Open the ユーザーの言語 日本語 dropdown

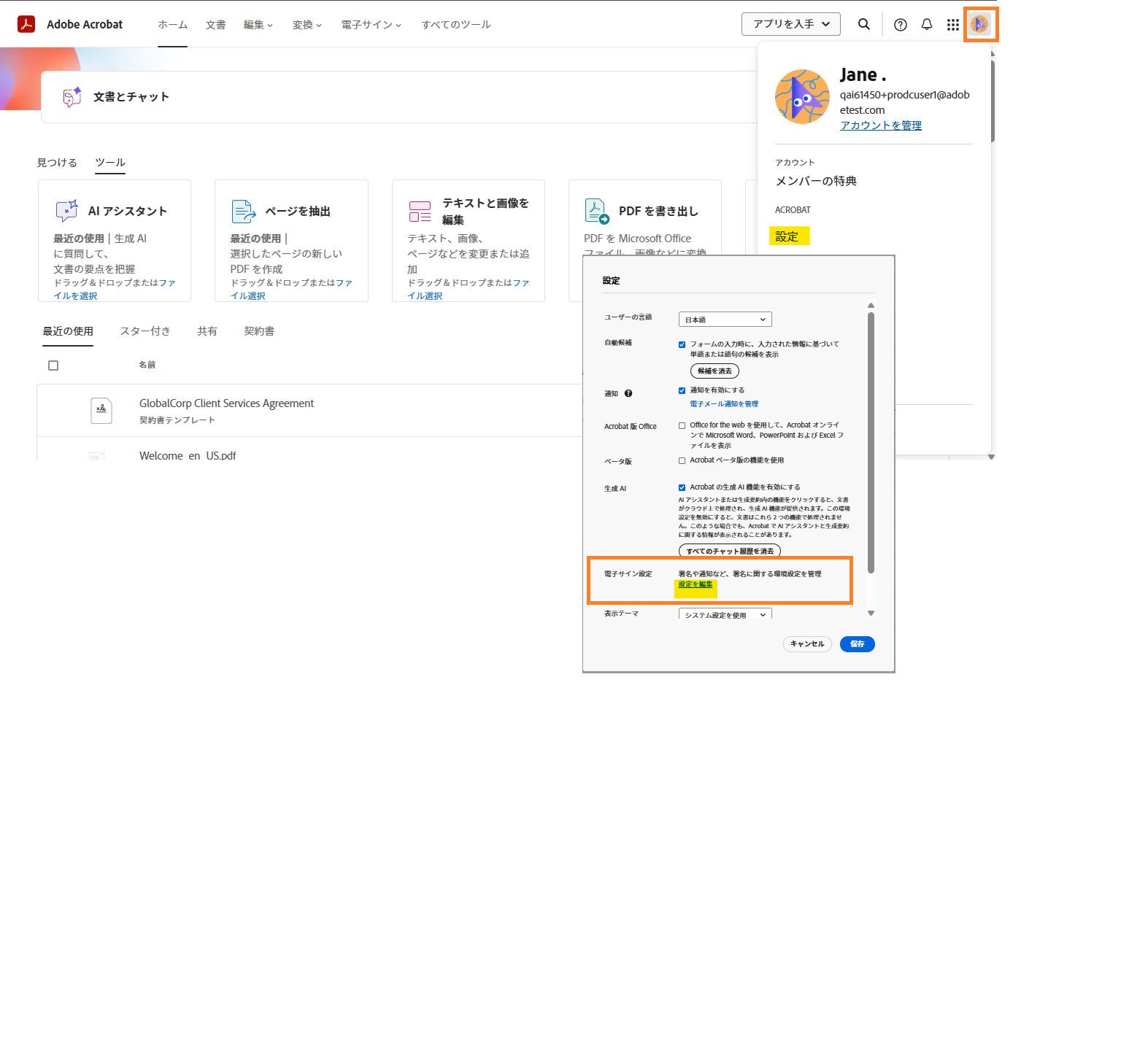point(725,320)
